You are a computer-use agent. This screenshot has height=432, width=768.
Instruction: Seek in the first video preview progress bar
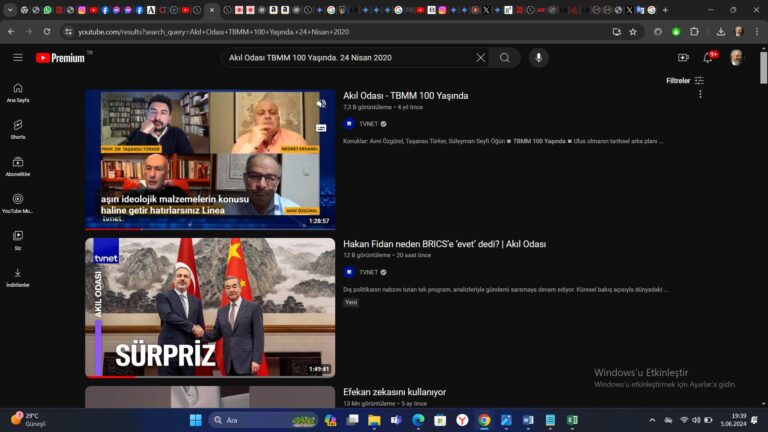click(210, 229)
